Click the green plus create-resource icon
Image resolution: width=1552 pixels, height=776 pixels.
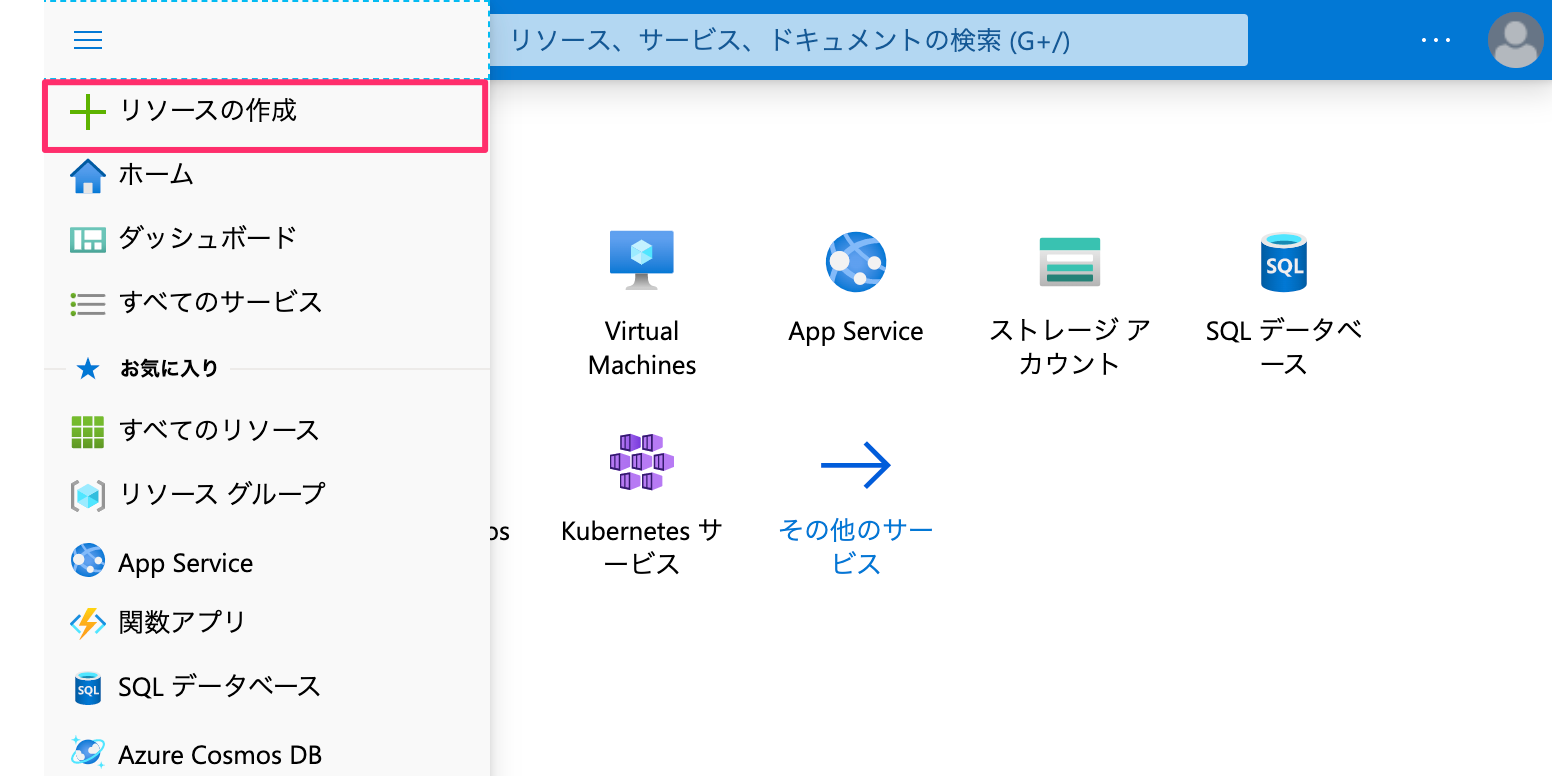(x=88, y=112)
